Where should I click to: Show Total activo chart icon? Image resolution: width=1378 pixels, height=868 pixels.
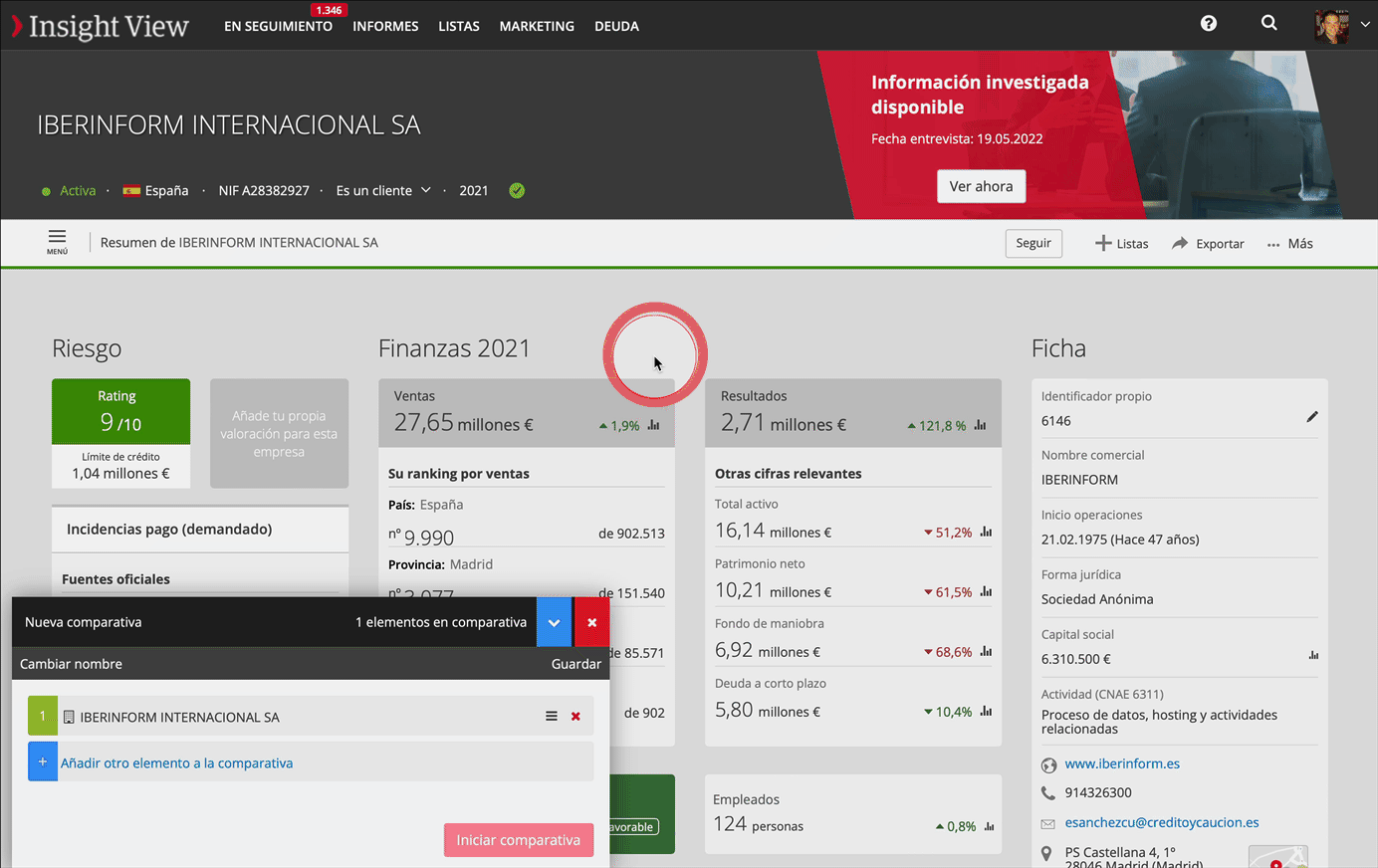click(x=986, y=533)
